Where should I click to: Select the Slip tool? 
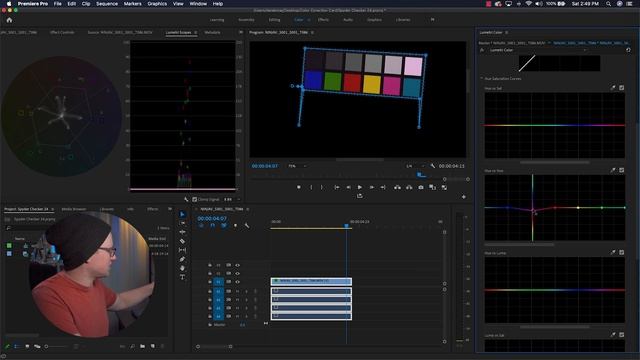tap(182, 250)
